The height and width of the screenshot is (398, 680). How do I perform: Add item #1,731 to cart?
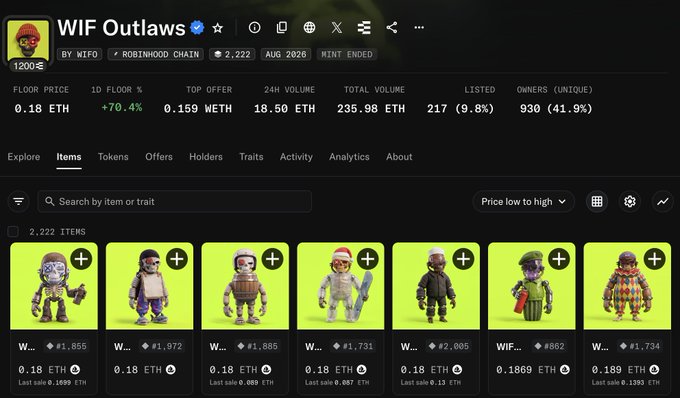coord(368,259)
